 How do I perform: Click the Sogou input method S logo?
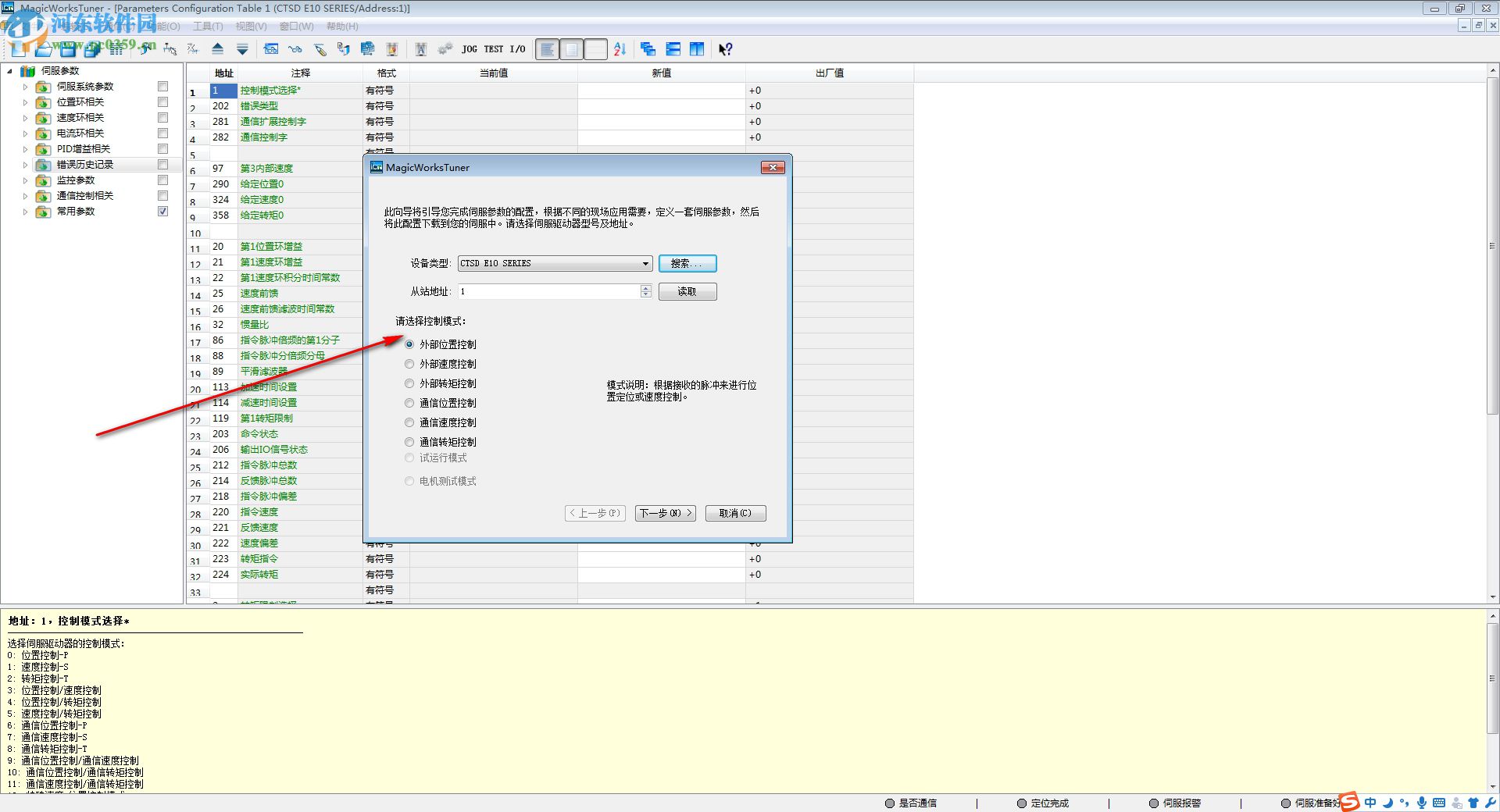pyautogui.click(x=1351, y=802)
